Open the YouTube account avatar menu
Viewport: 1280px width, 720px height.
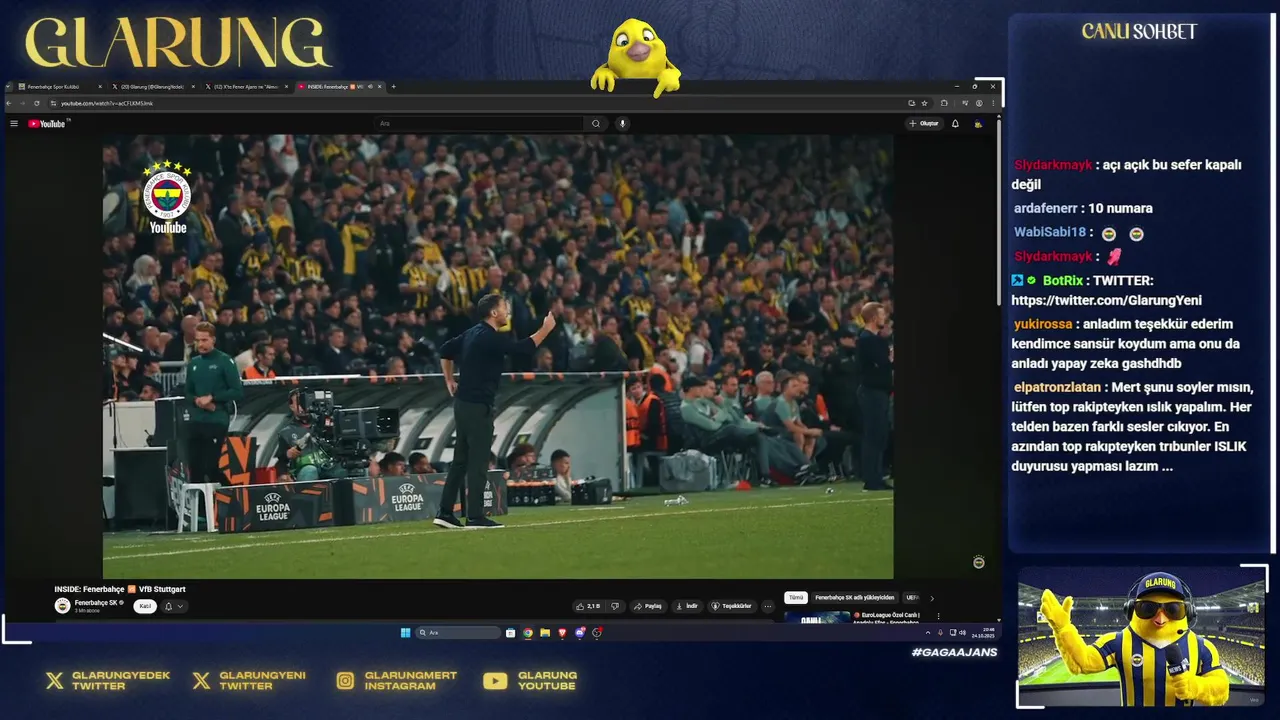(978, 124)
